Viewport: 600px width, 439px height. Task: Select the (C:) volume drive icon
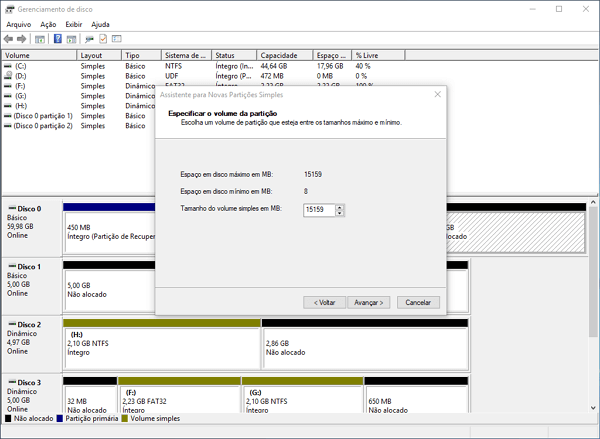click(9, 66)
